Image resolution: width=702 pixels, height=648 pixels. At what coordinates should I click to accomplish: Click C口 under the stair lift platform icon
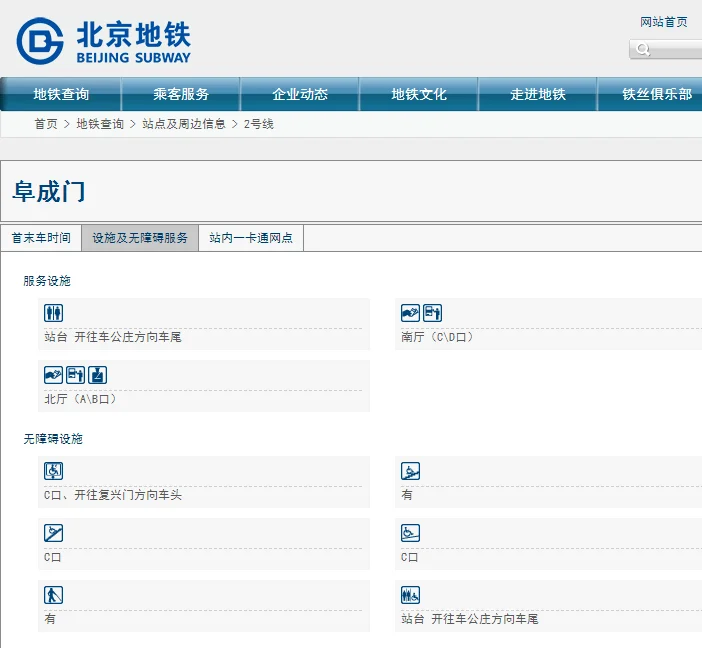(x=52, y=557)
